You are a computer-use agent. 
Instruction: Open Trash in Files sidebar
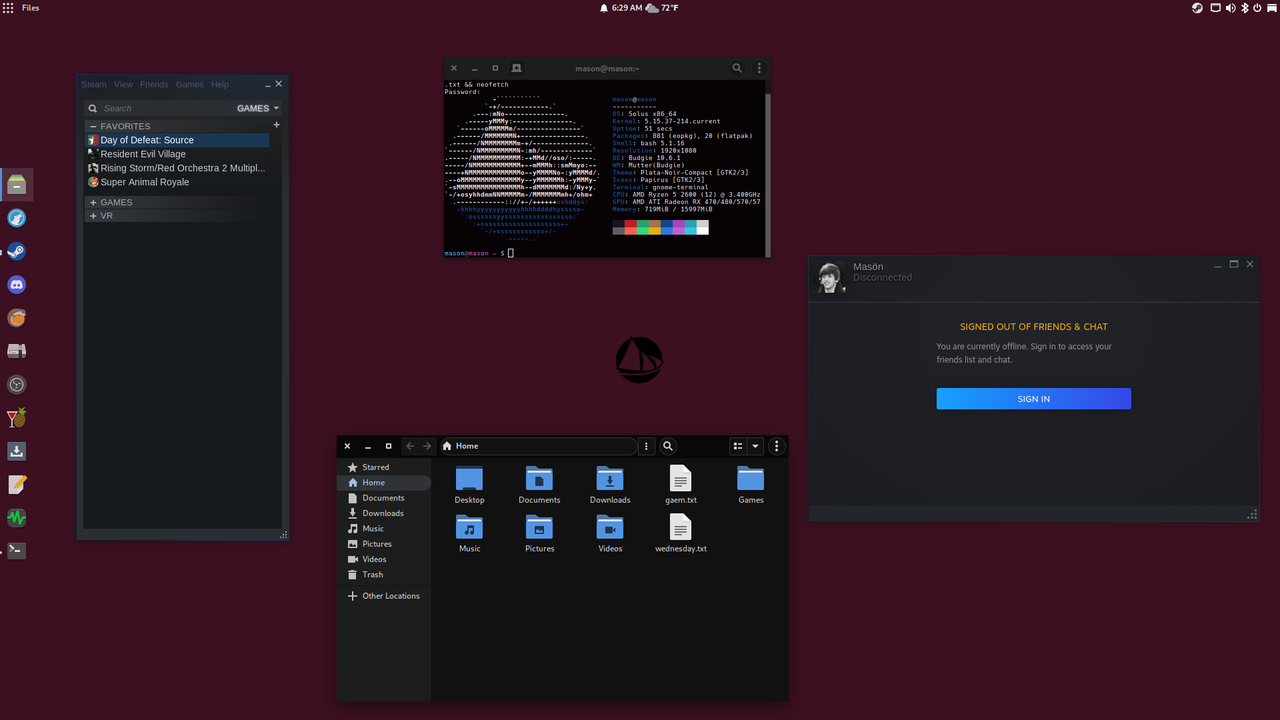click(384, 574)
